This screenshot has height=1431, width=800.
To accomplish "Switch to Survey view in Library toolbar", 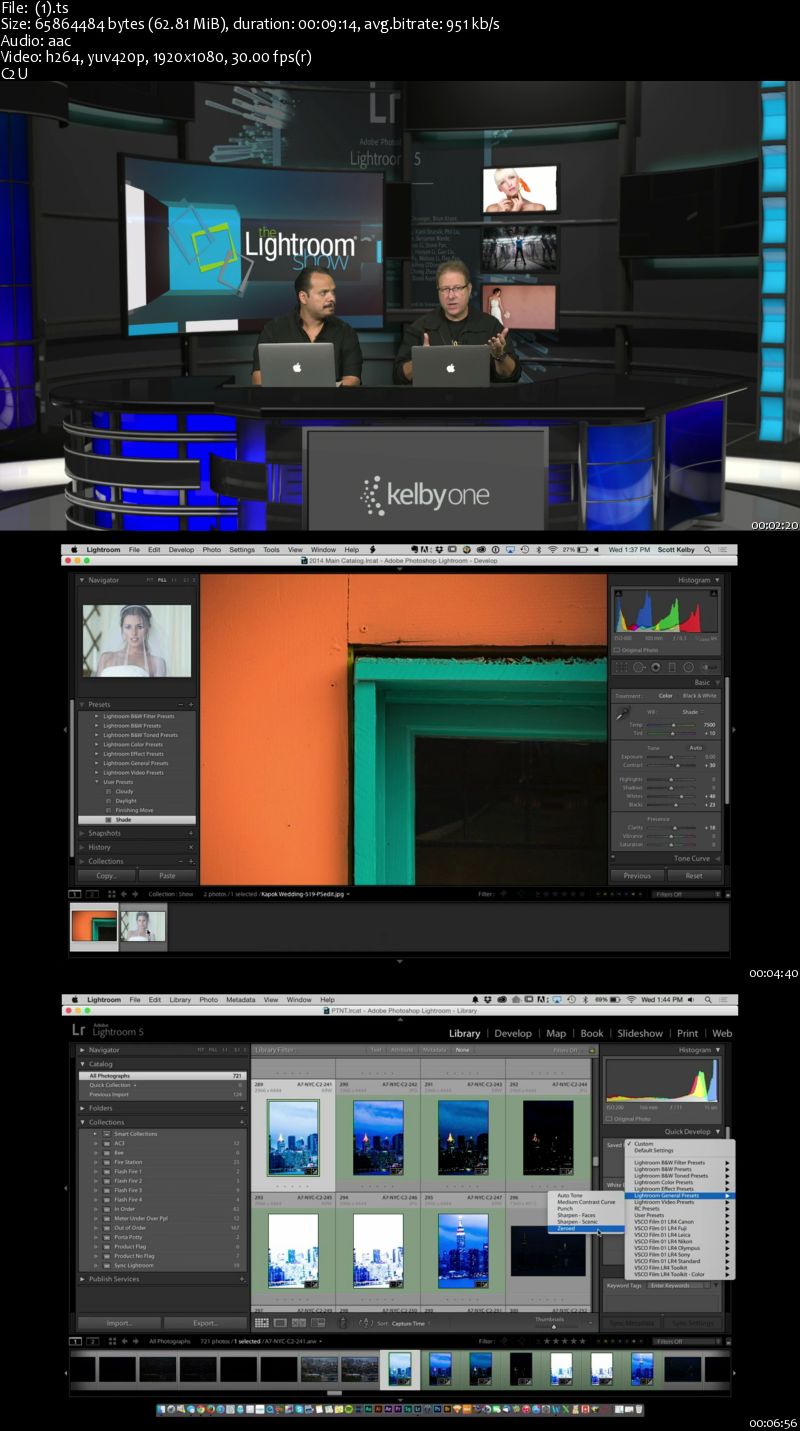I will point(317,1323).
